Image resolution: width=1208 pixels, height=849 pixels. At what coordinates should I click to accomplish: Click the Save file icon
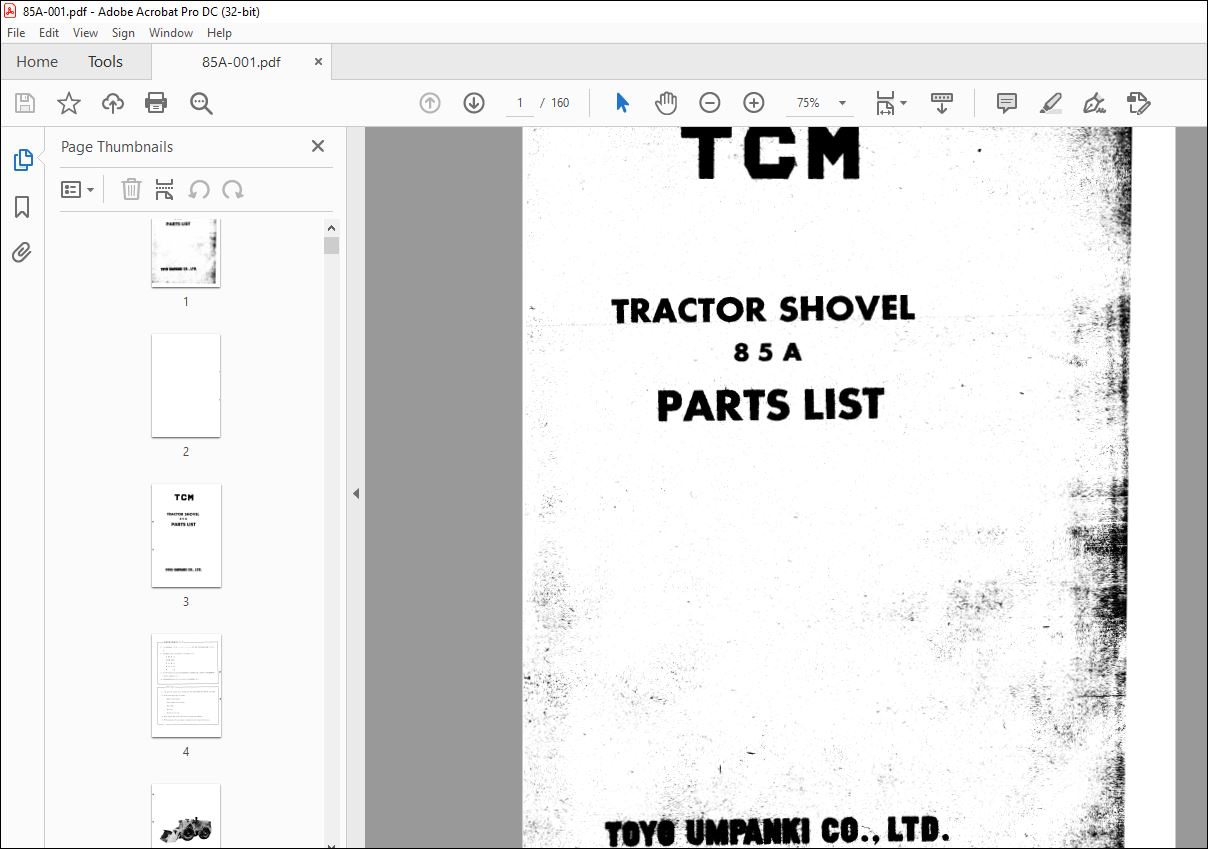point(25,103)
